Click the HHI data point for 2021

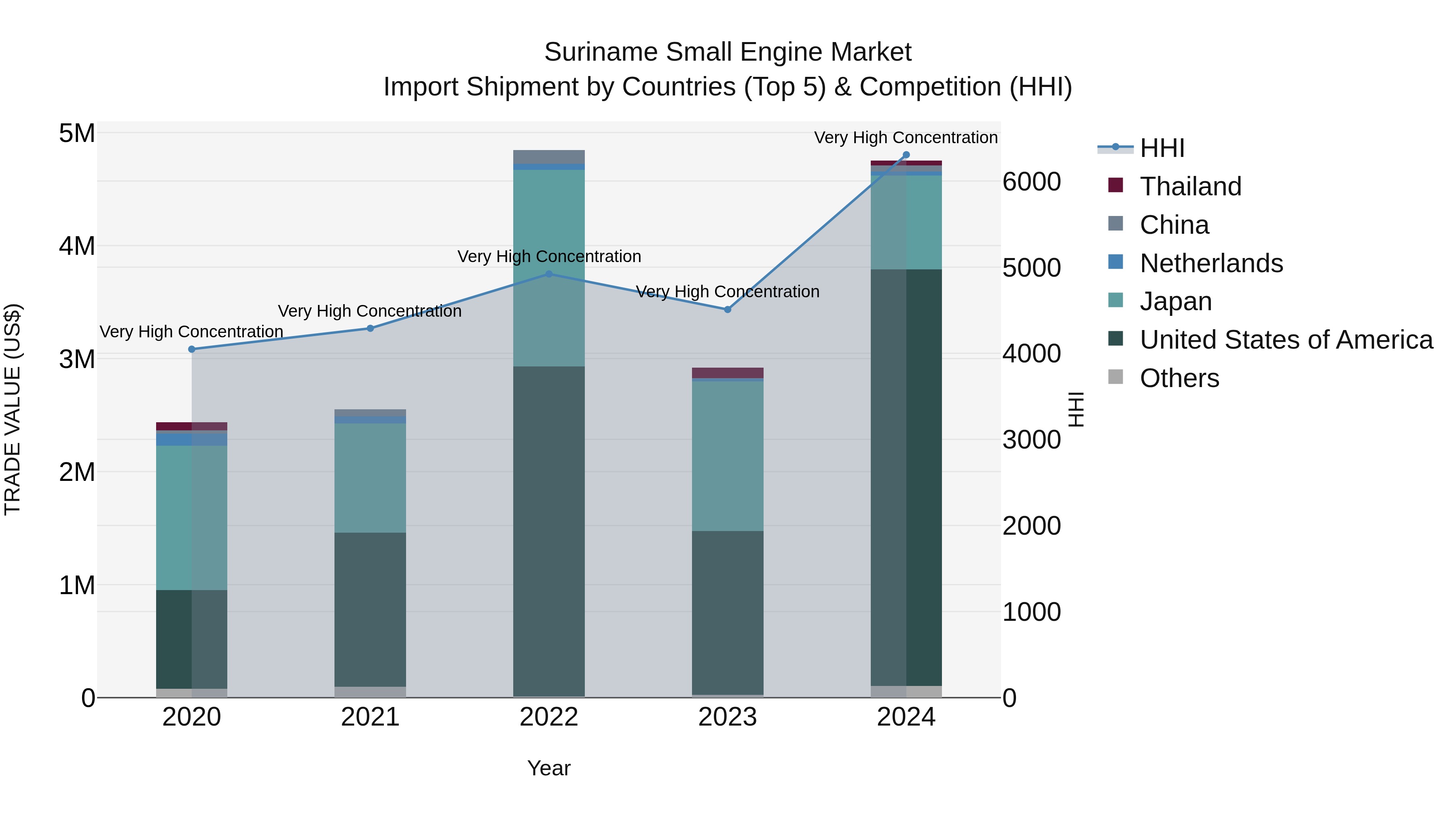point(370,328)
